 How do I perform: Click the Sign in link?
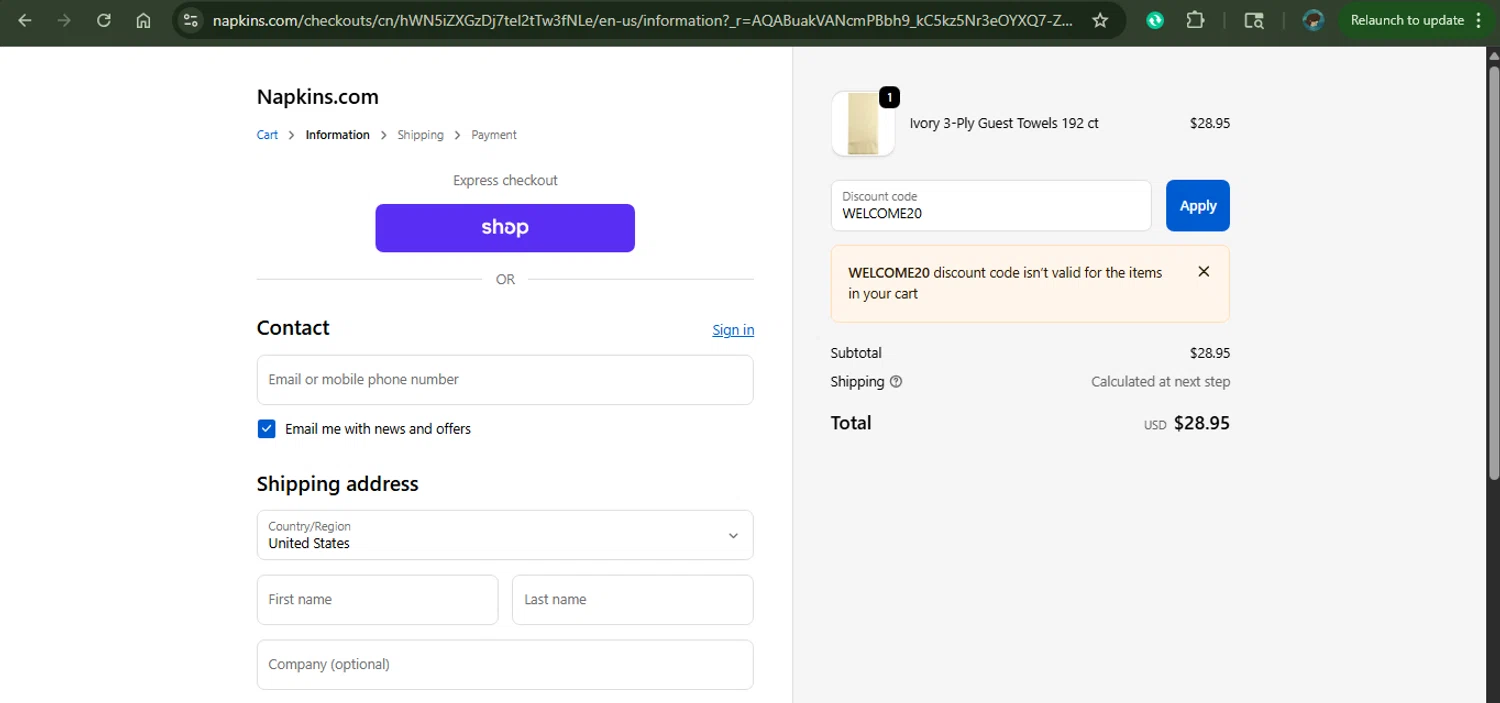click(x=733, y=330)
